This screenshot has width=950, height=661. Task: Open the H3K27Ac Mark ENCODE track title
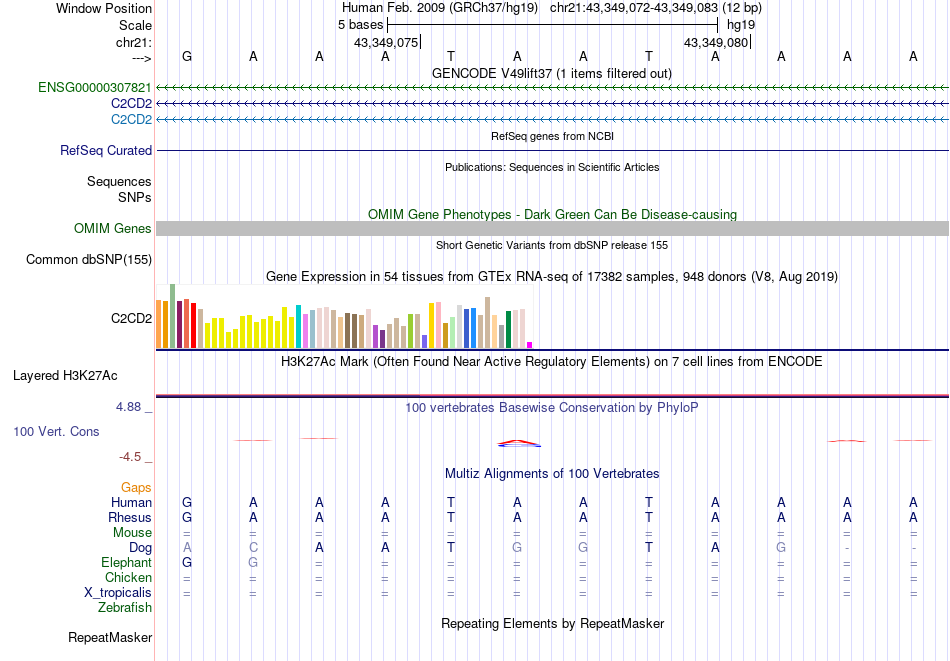(552, 362)
